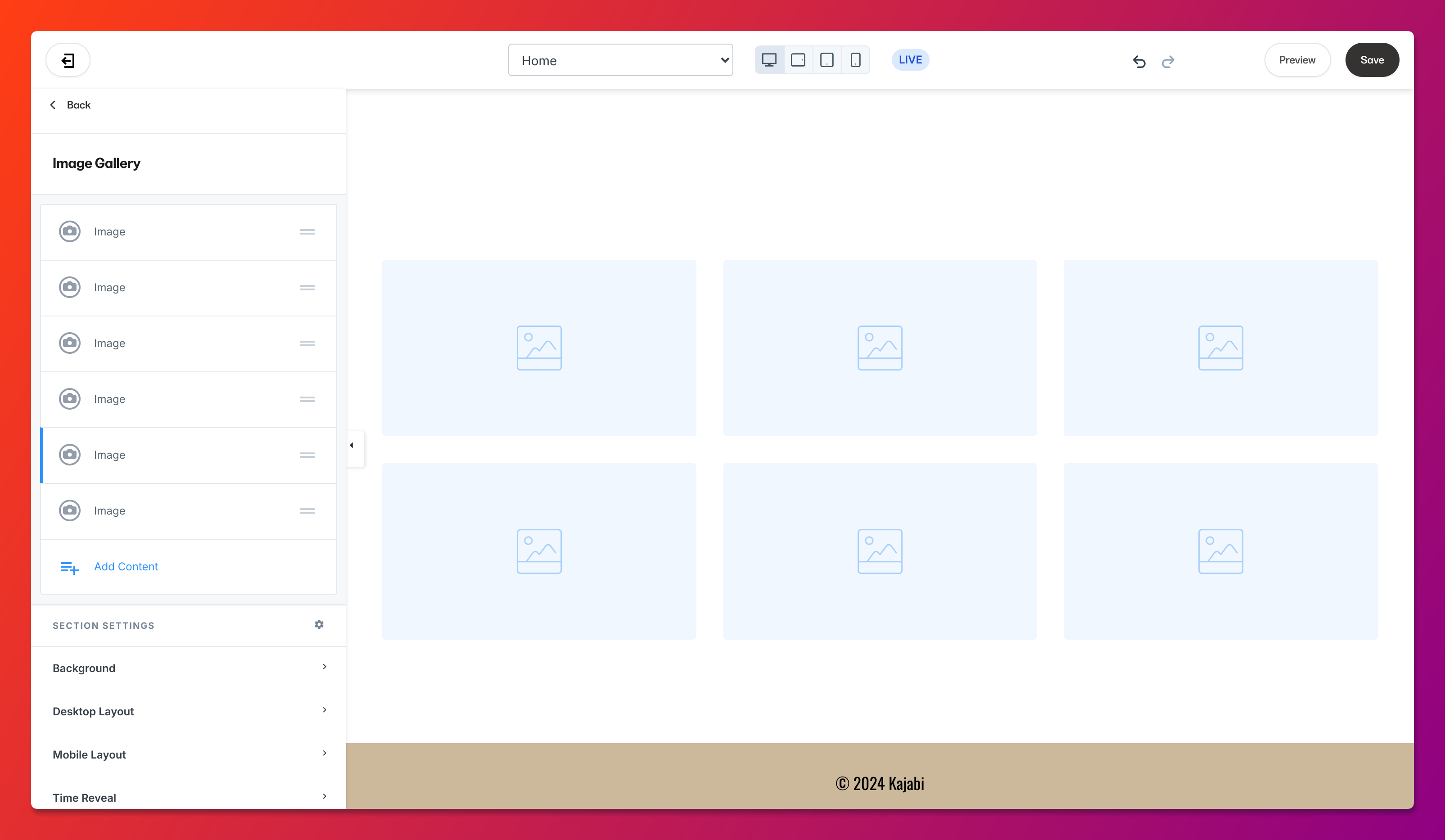Go Back from Image Gallery panel
Viewport: 1445px width, 840px height.
(70, 105)
